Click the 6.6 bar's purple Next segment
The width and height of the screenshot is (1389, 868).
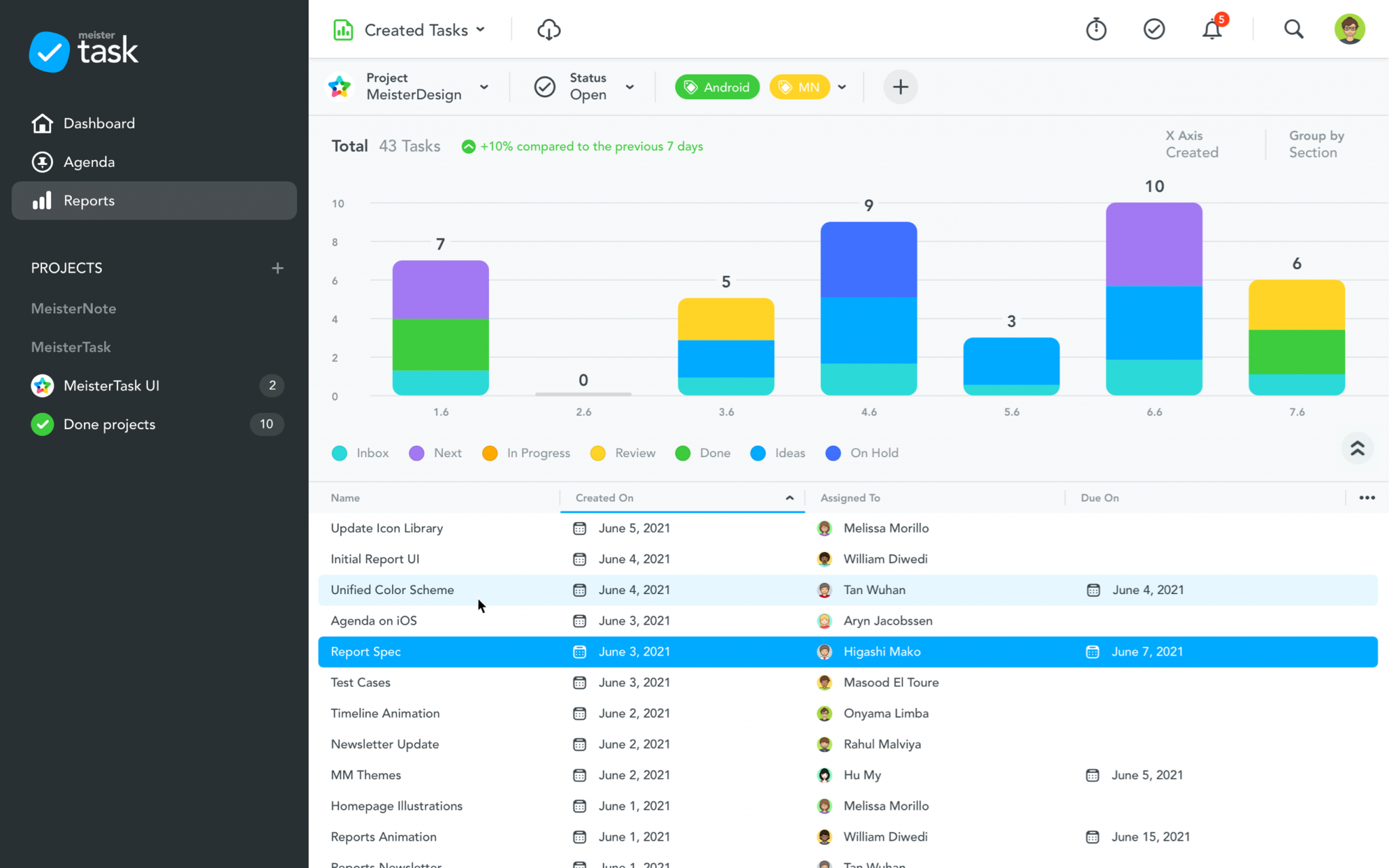point(1154,244)
